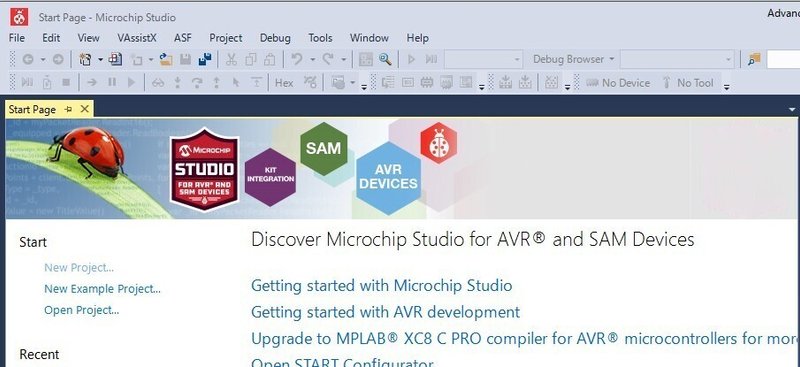The height and width of the screenshot is (367, 800).
Task: Open the ASF menu
Action: tap(183, 38)
